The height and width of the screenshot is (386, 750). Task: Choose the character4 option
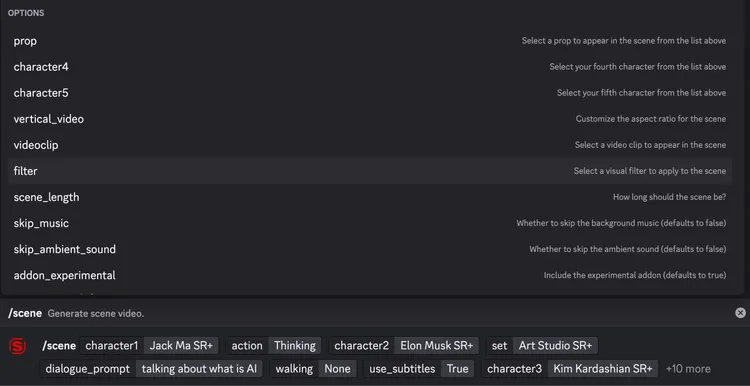coord(370,67)
